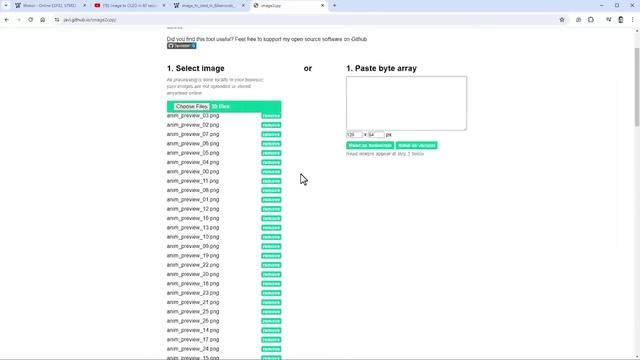The width and height of the screenshot is (640, 360).
Task: Reload the image2cpp page
Action: pyautogui.click(x=31, y=20)
